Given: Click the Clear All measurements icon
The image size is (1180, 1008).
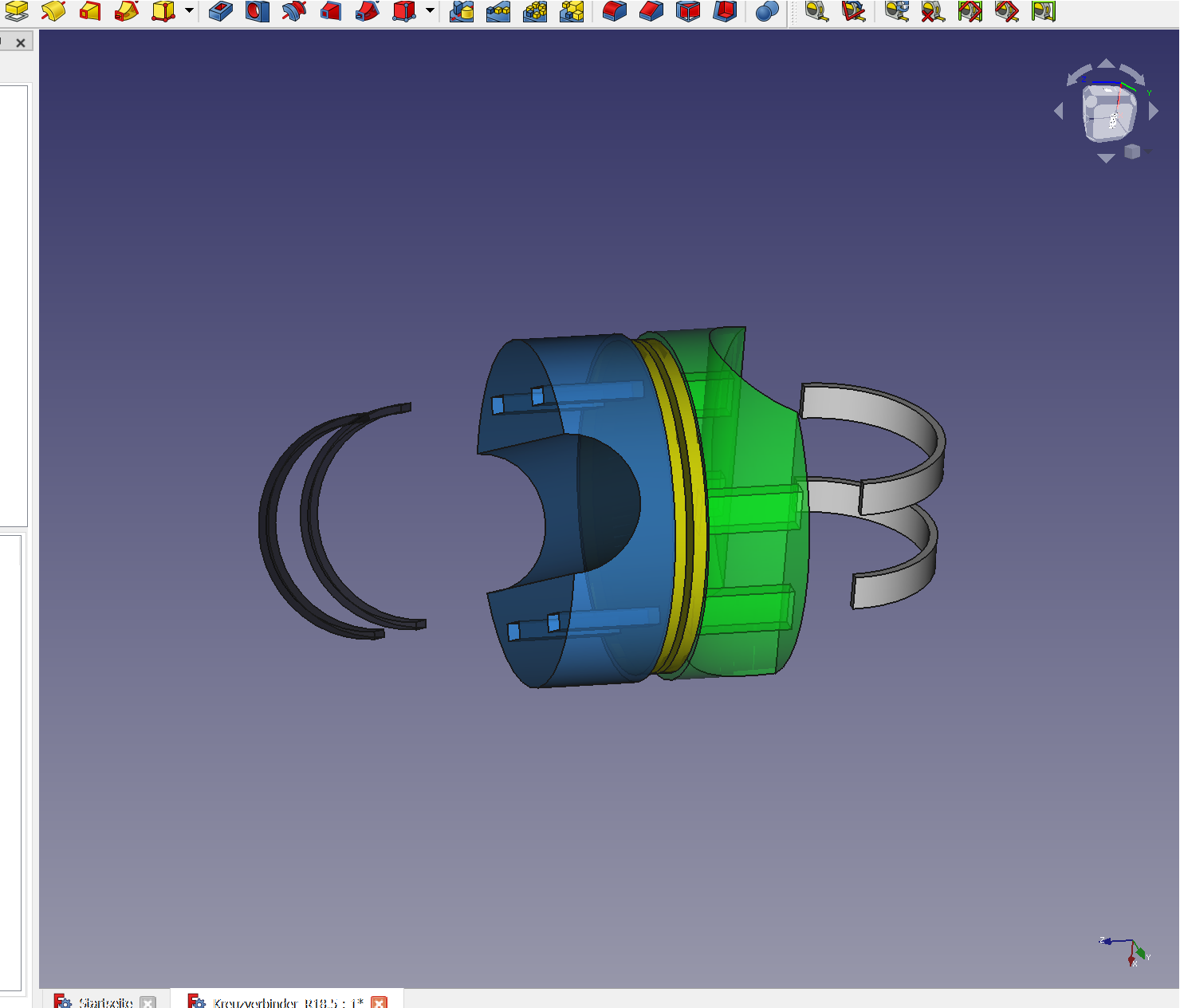Looking at the screenshot, I should coord(933,11).
